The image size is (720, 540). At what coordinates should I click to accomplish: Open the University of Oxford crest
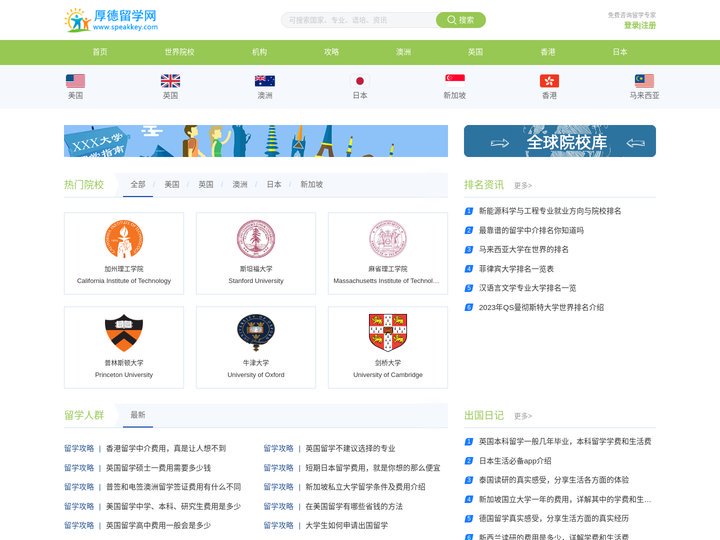256,333
